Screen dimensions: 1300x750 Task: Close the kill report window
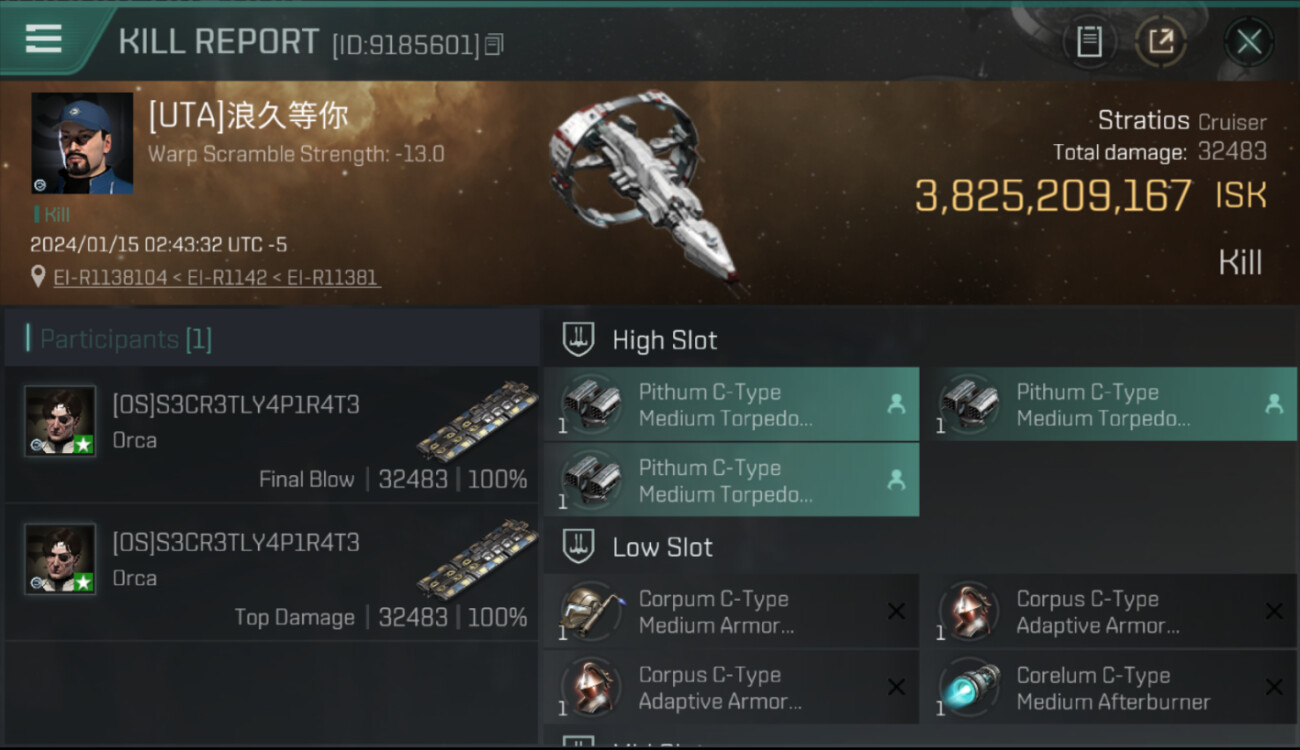pyautogui.click(x=1249, y=42)
